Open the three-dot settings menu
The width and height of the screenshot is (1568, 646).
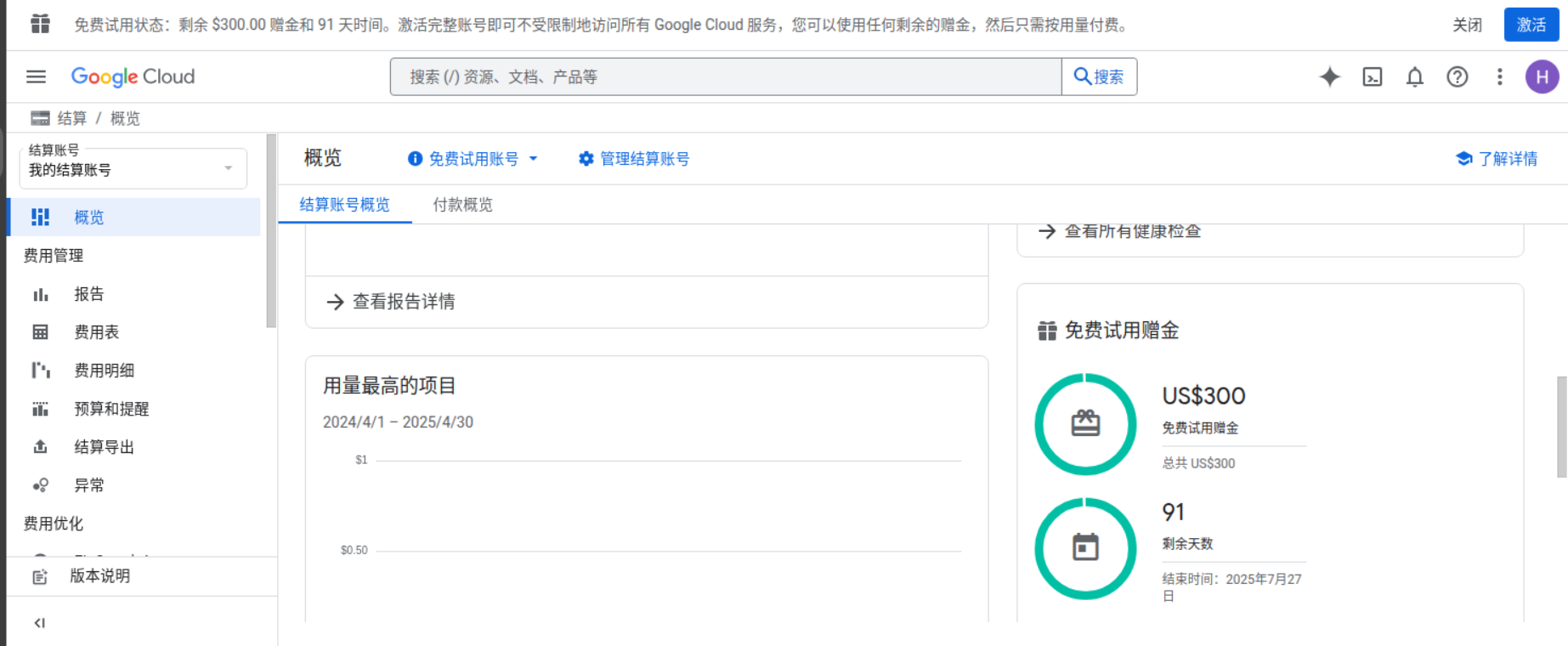click(x=1500, y=76)
